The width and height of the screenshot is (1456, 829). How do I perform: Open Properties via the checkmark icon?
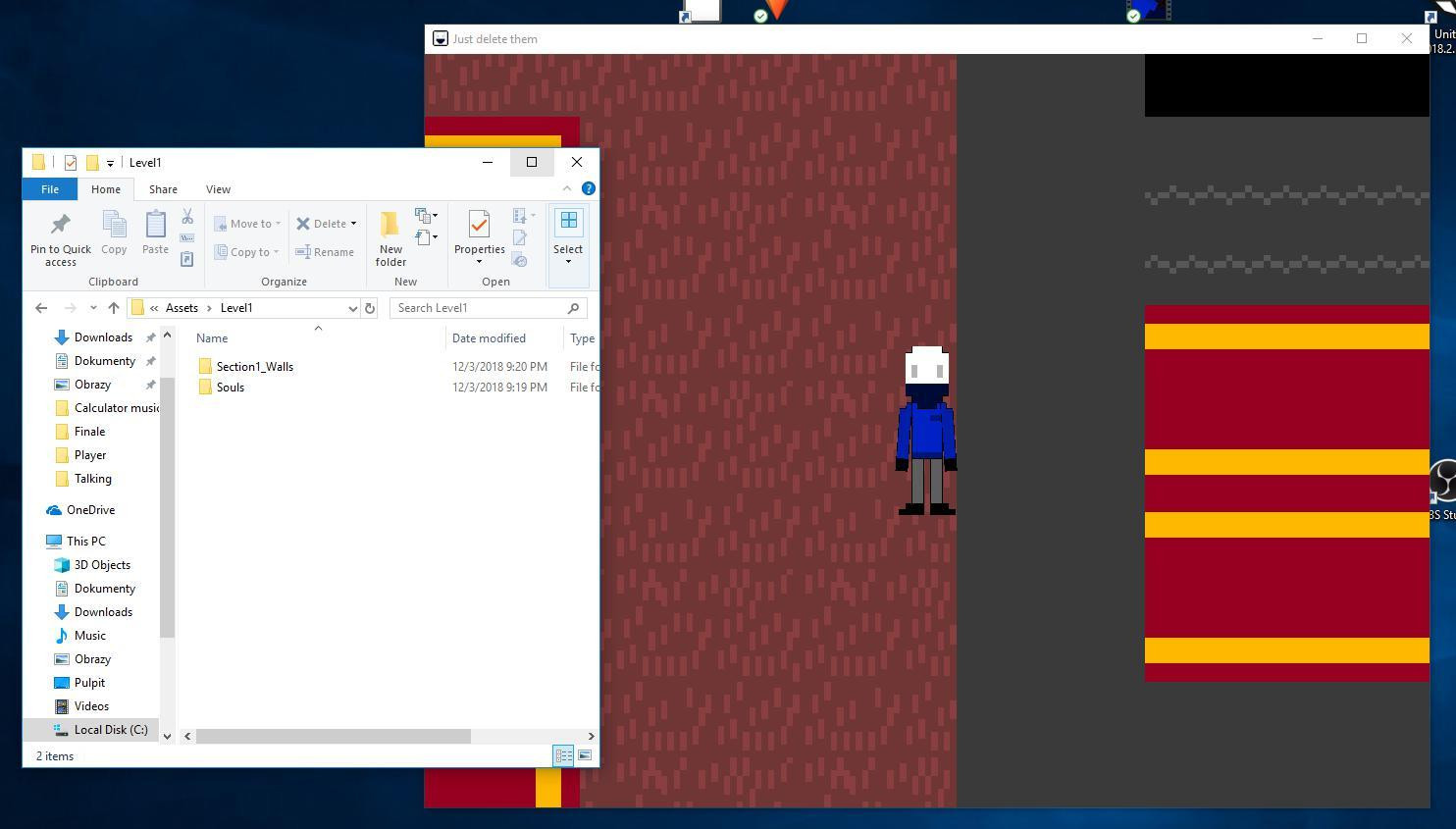click(479, 225)
